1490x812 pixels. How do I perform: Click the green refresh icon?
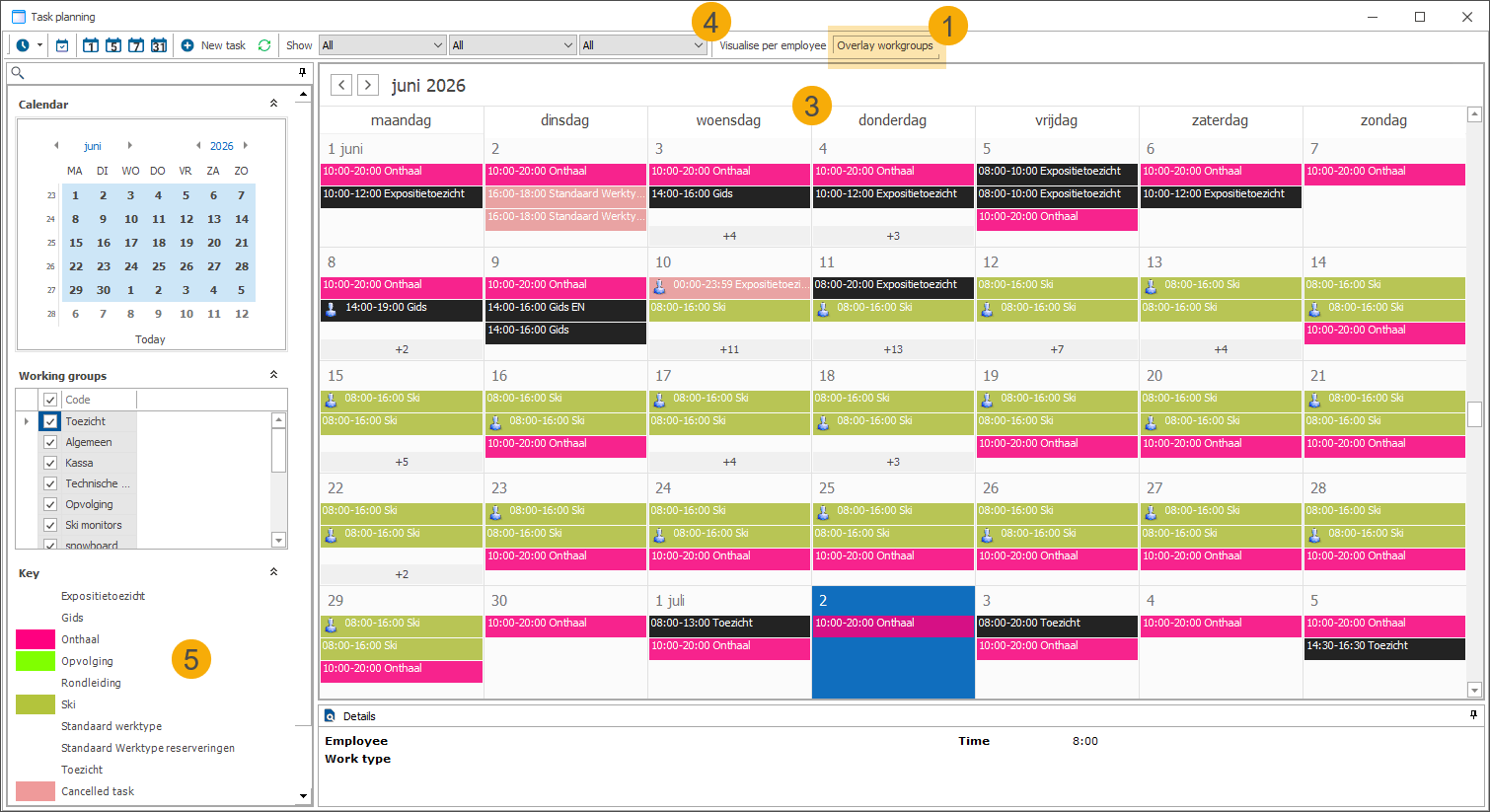tap(264, 45)
